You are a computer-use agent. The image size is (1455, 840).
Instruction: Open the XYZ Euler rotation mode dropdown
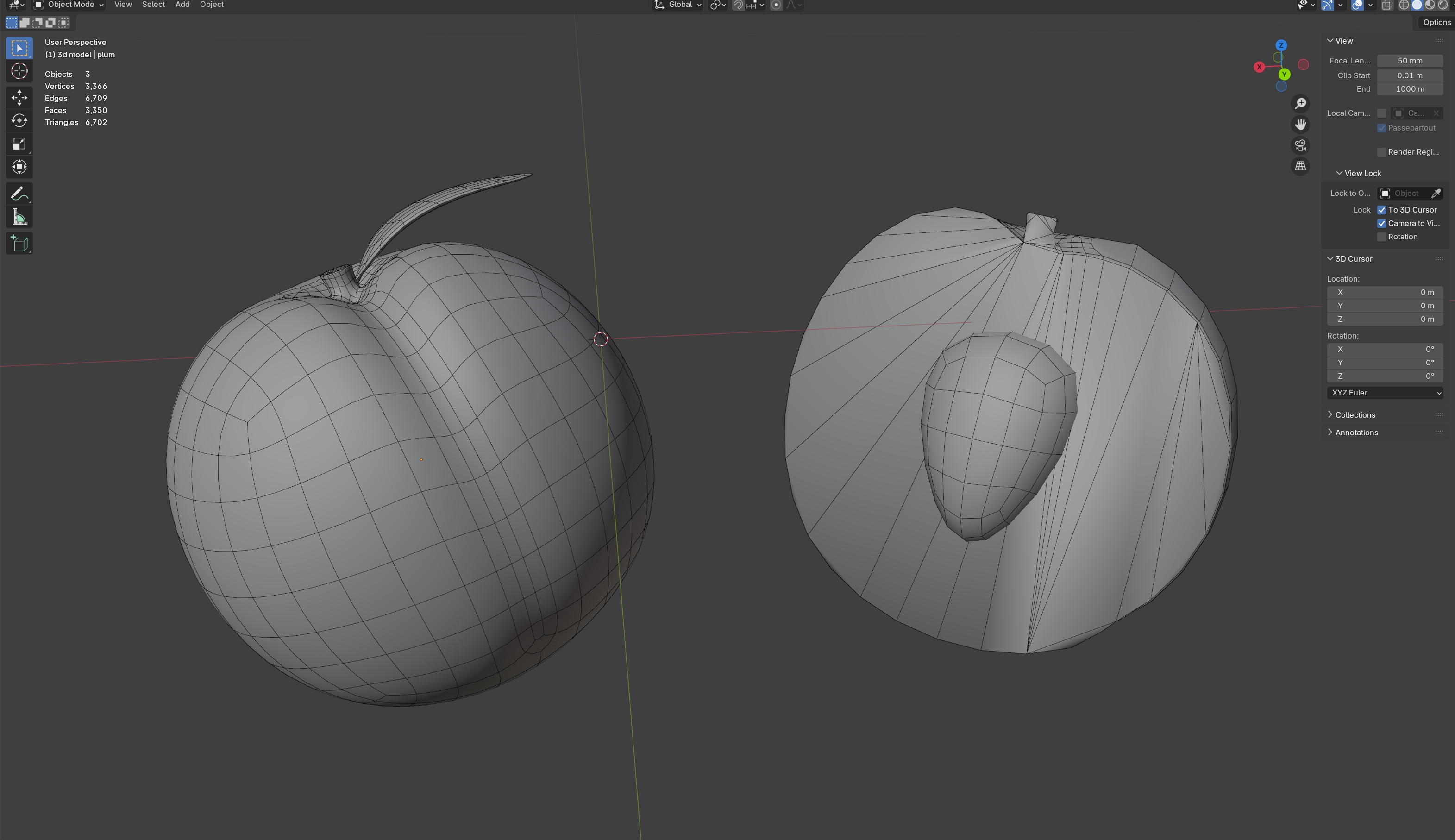(1385, 393)
